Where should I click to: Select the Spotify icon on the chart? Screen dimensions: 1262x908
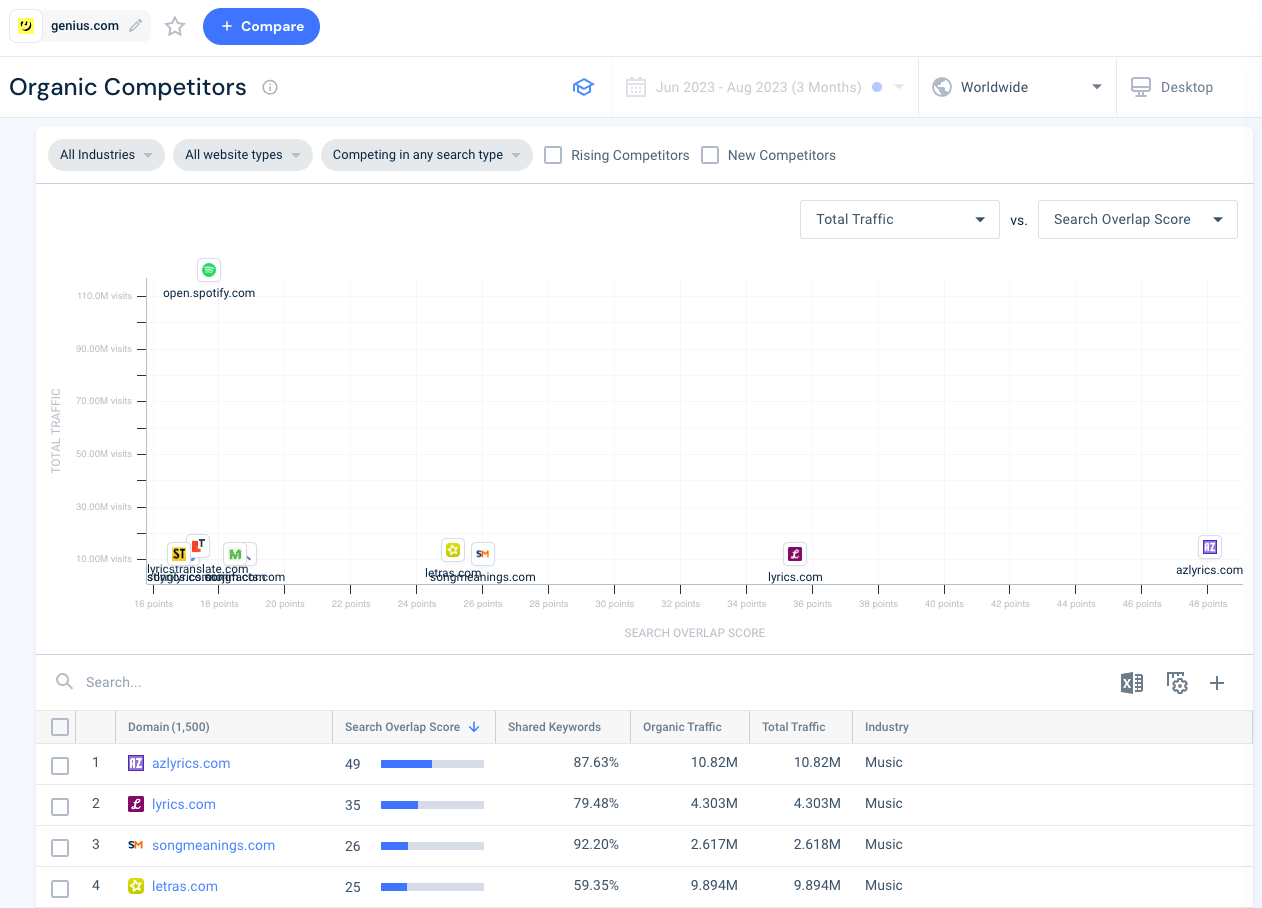coord(208,270)
